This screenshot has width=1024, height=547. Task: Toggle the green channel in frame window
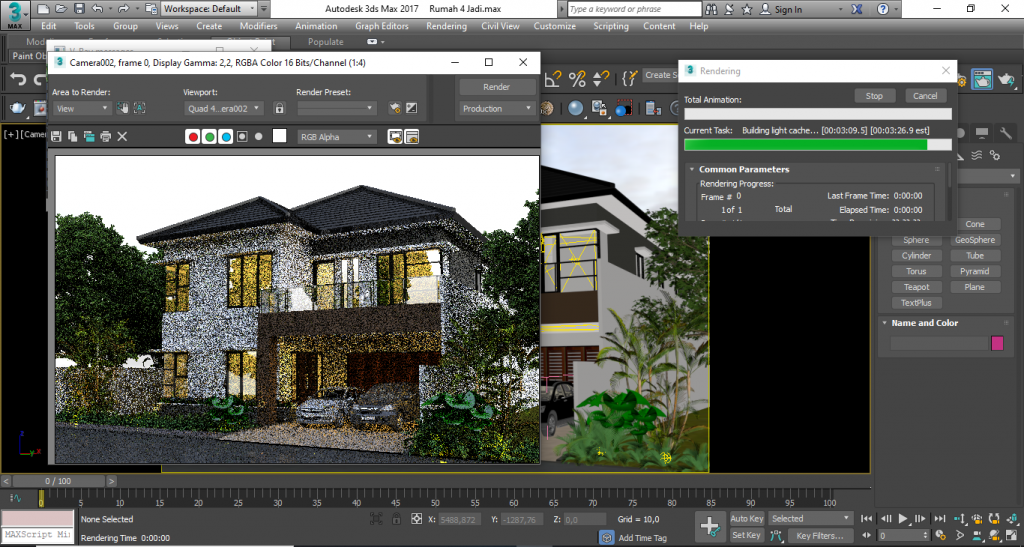coord(209,136)
